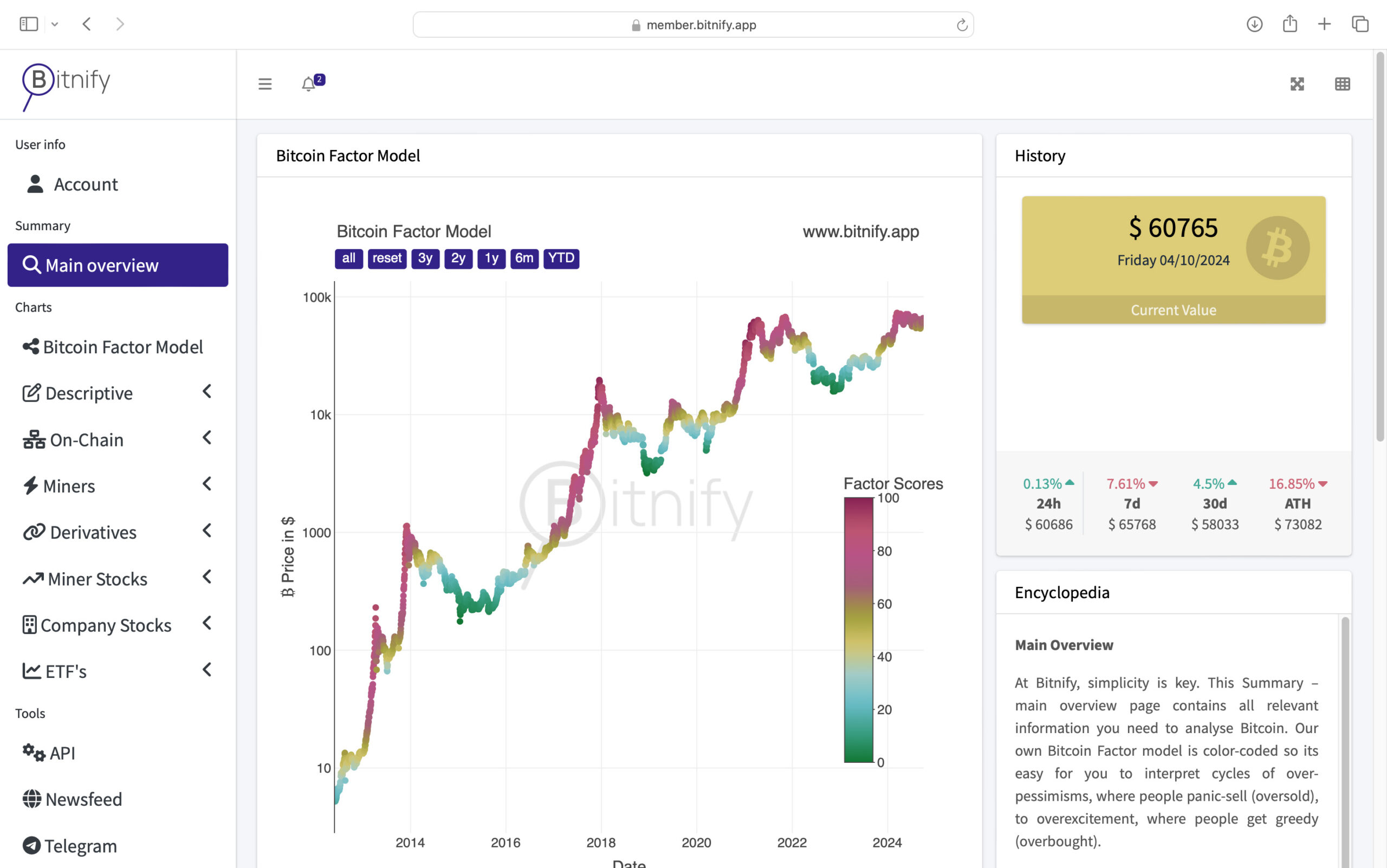Toggle fullscreen expand arrows icon
The width and height of the screenshot is (1387, 868).
(1297, 84)
